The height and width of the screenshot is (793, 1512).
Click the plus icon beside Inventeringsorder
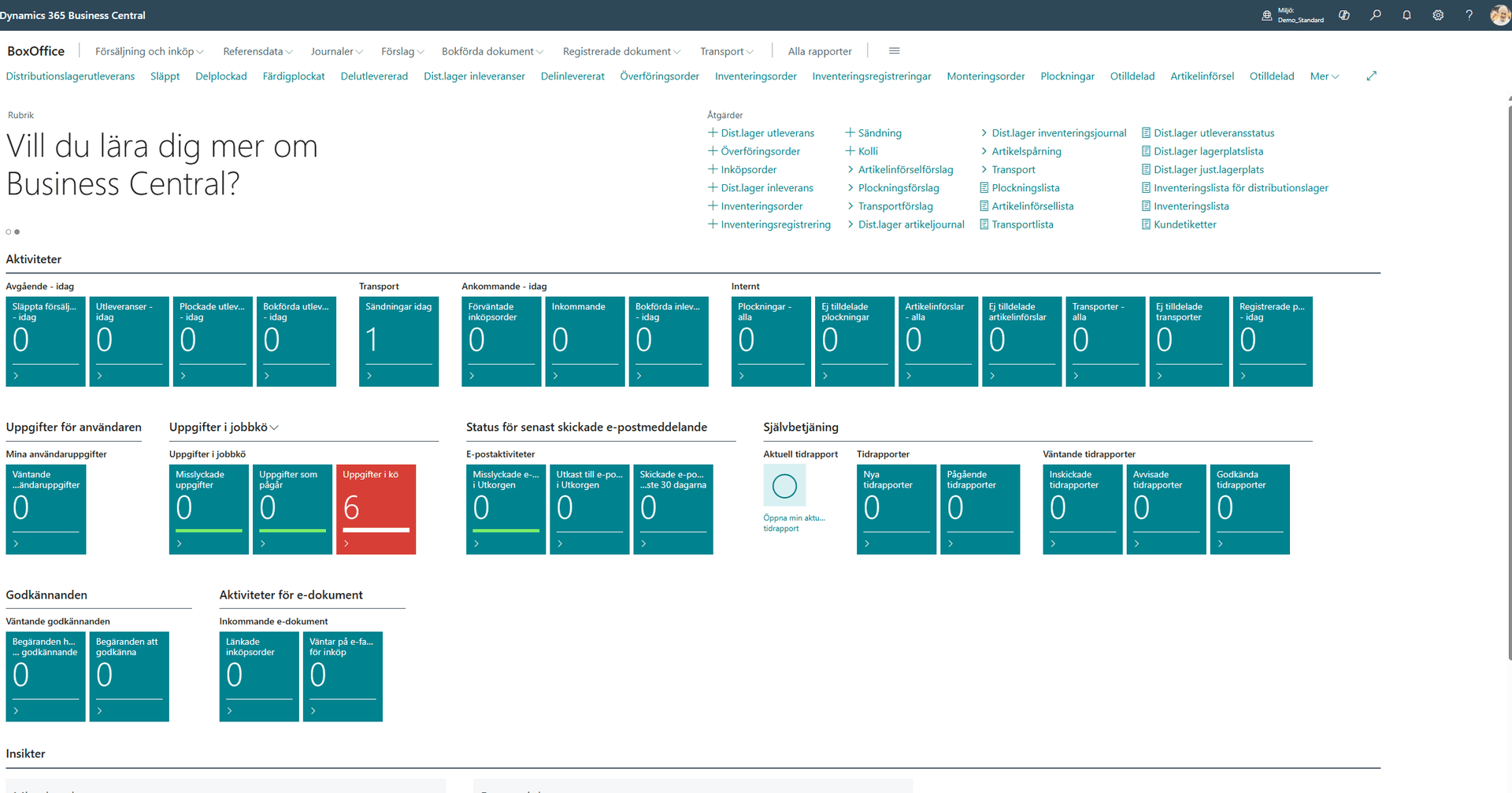tap(713, 206)
